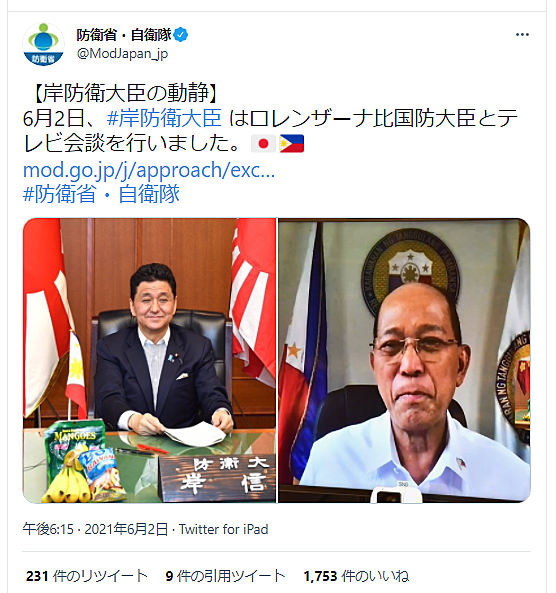Open the tweet timestamp 午後6:15
This screenshot has width=556, height=593.
point(48,529)
